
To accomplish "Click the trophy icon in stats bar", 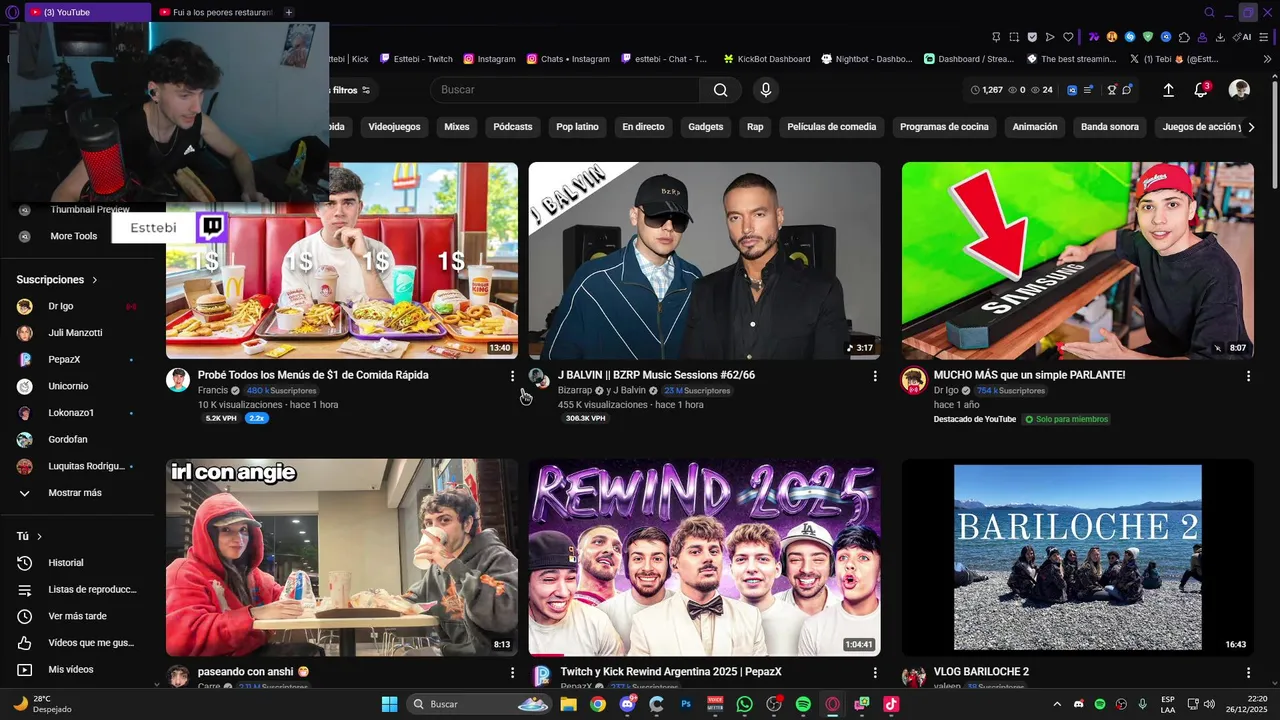I will 1111,90.
